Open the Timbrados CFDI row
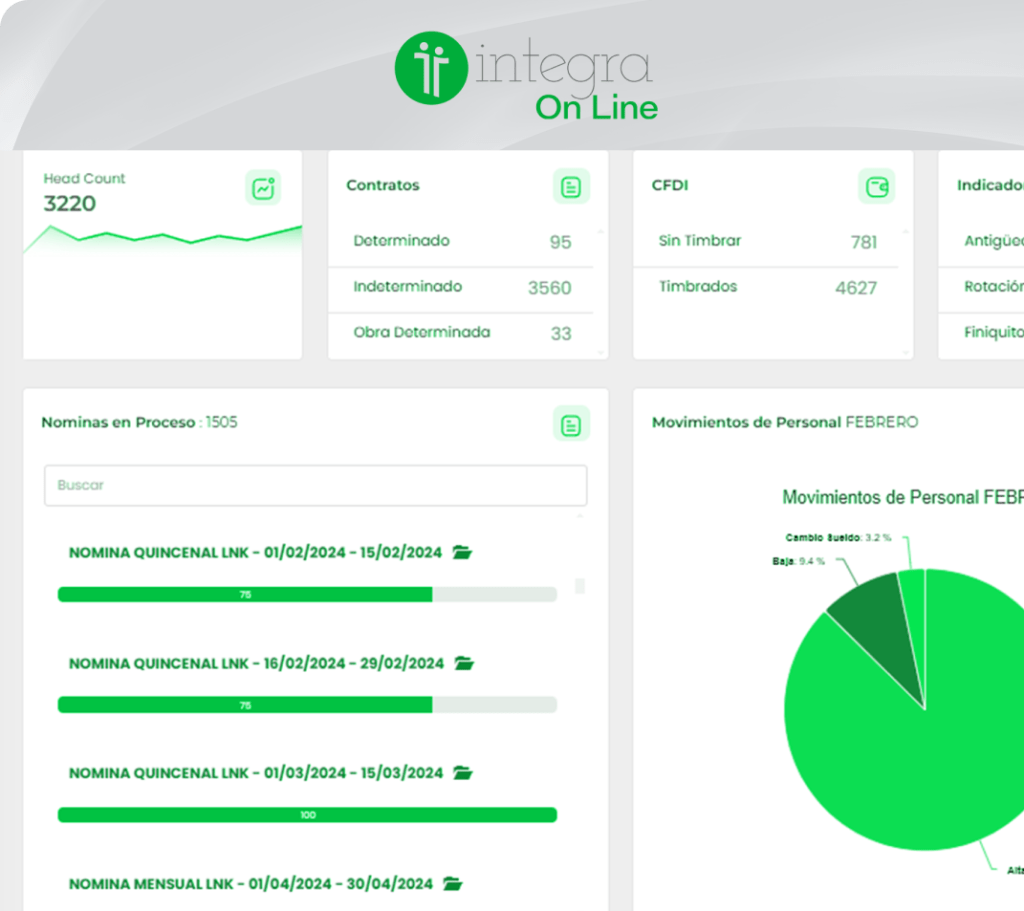Viewport: 1024px width, 911px height. (766, 288)
